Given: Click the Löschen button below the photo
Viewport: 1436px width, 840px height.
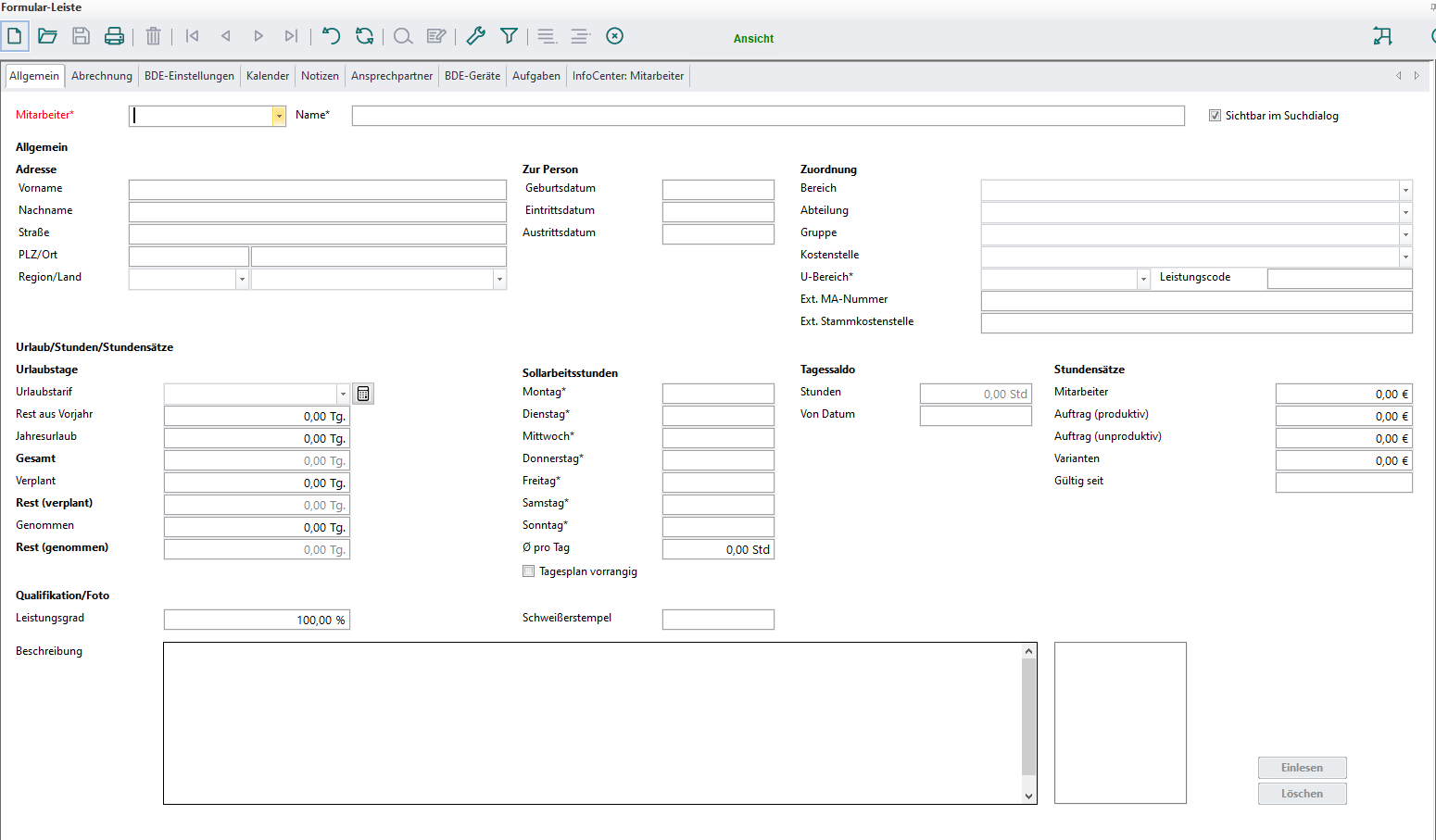Looking at the screenshot, I should pyautogui.click(x=1302, y=794).
